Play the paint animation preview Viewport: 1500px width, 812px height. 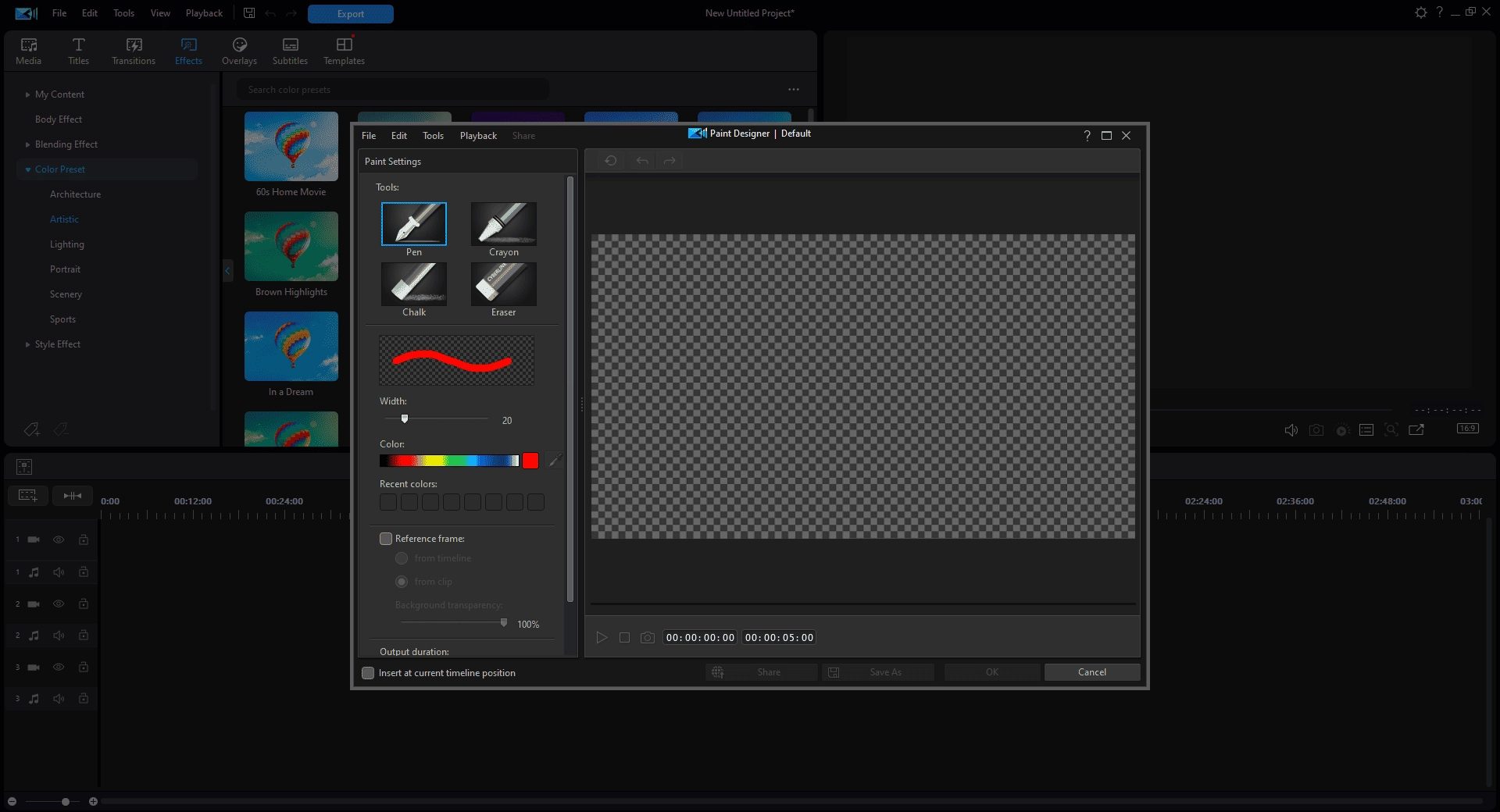602,638
